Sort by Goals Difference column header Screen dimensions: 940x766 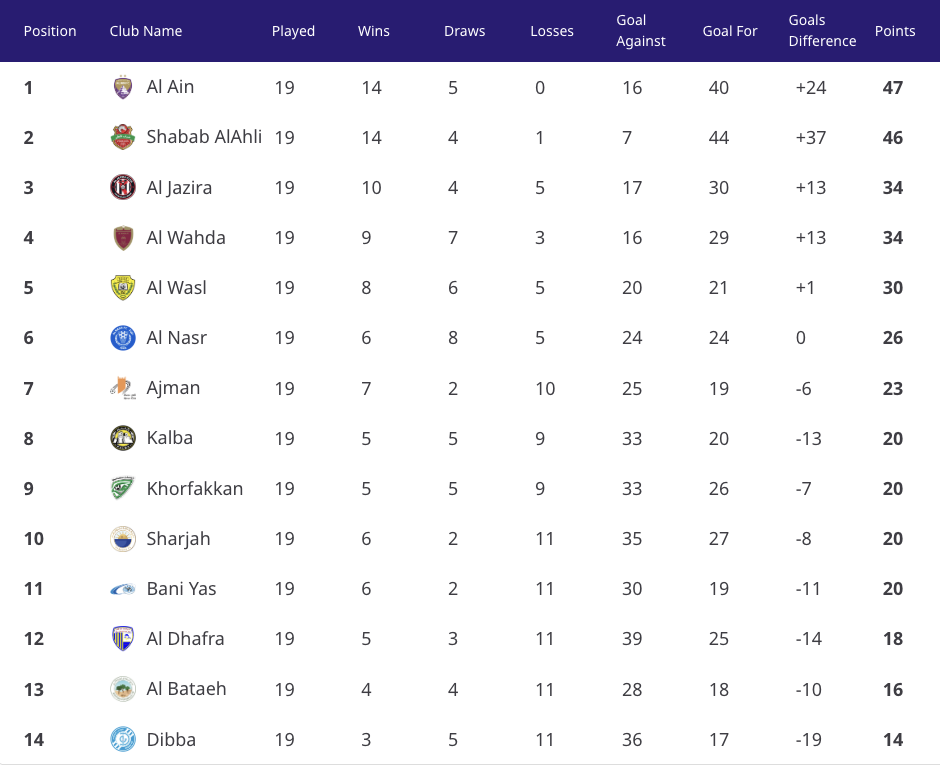pos(821,31)
